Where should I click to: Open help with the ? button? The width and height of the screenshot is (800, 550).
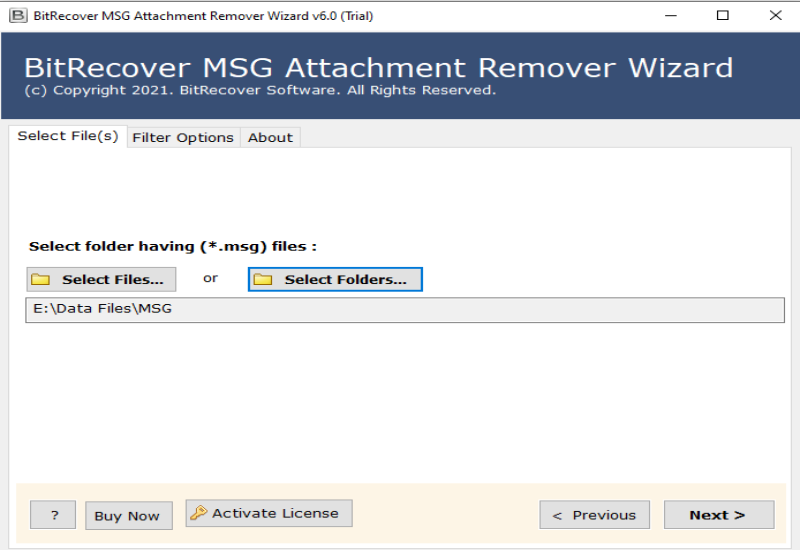(53, 515)
